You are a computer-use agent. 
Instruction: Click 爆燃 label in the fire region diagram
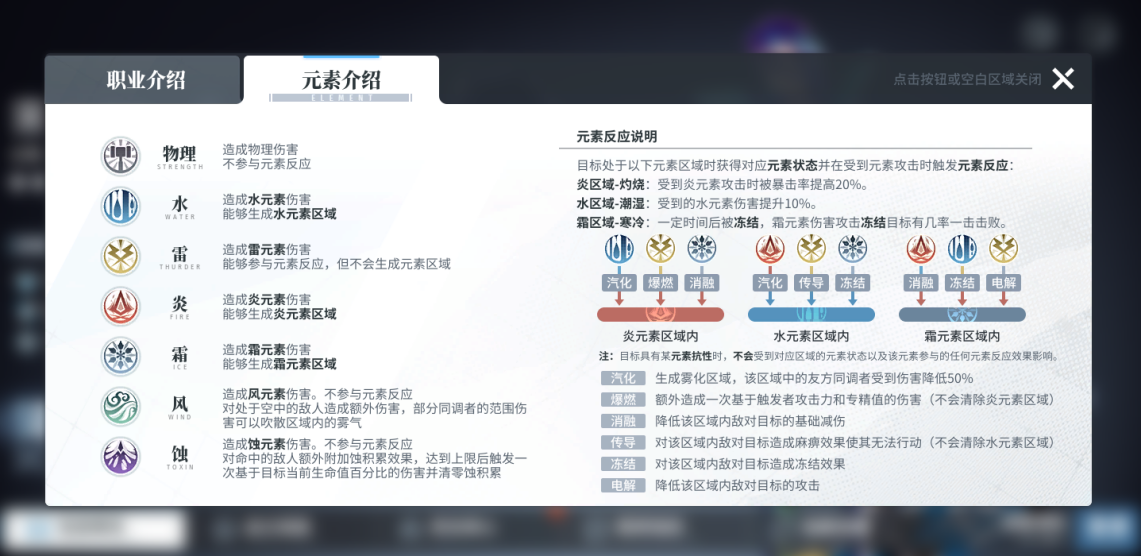660,283
